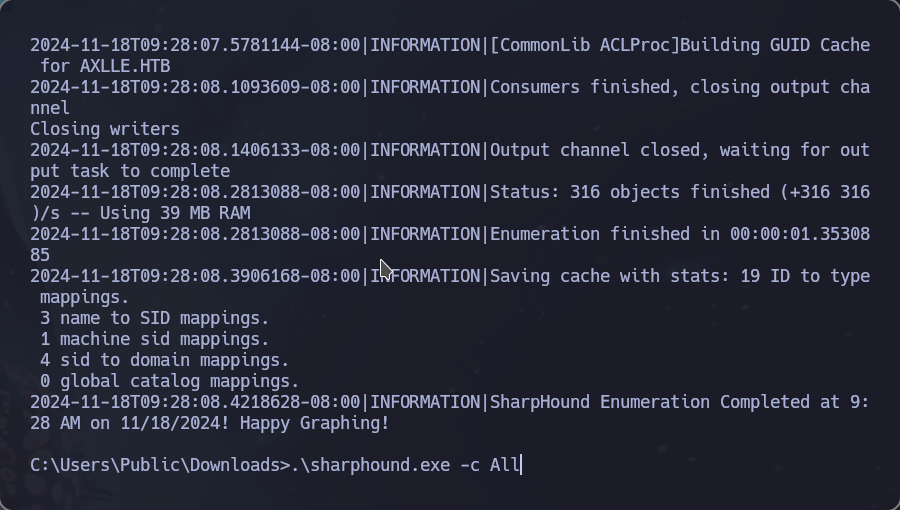Click the 'Closing writers' output line
The height and width of the screenshot is (510, 900).
click(x=105, y=129)
